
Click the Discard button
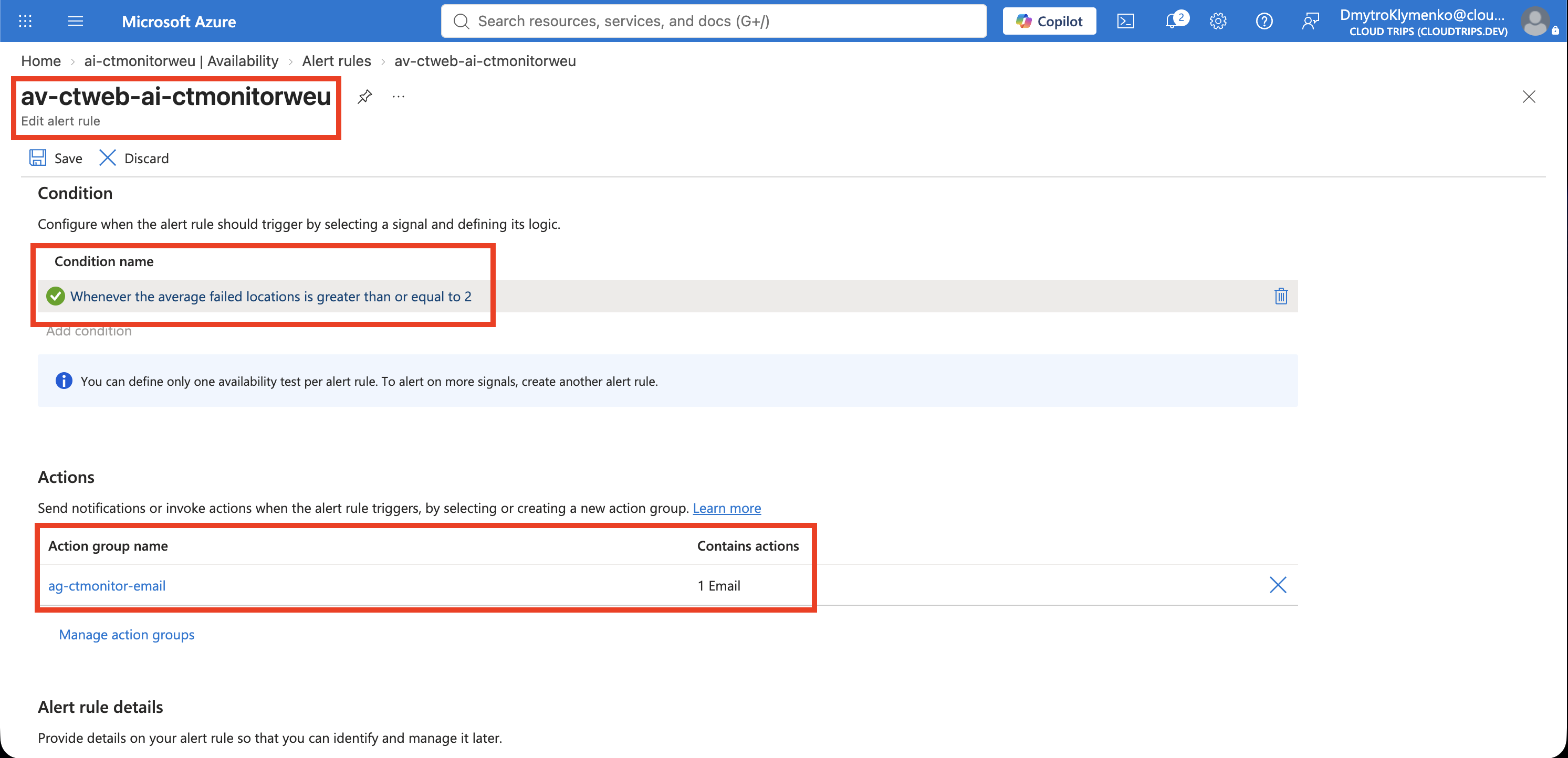tap(134, 158)
